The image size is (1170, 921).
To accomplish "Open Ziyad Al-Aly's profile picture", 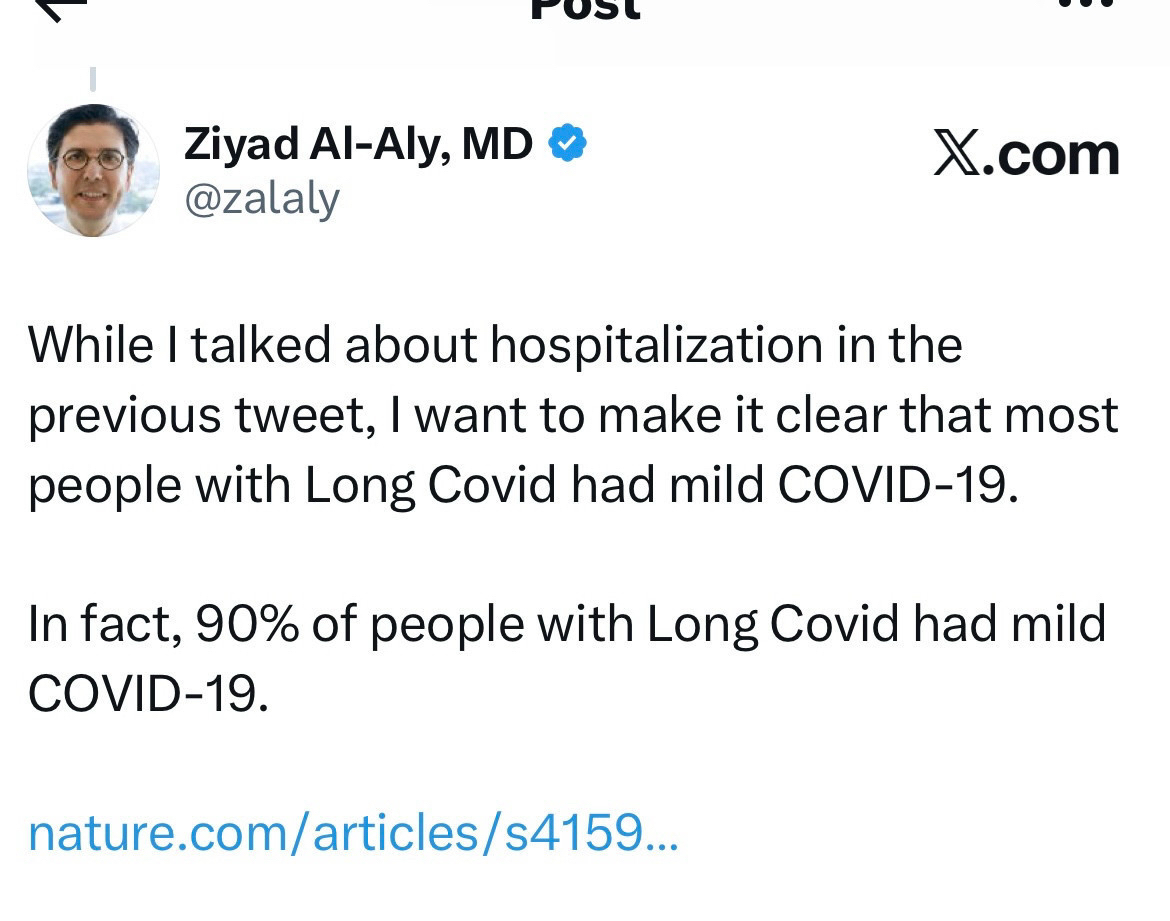I will point(93,170).
